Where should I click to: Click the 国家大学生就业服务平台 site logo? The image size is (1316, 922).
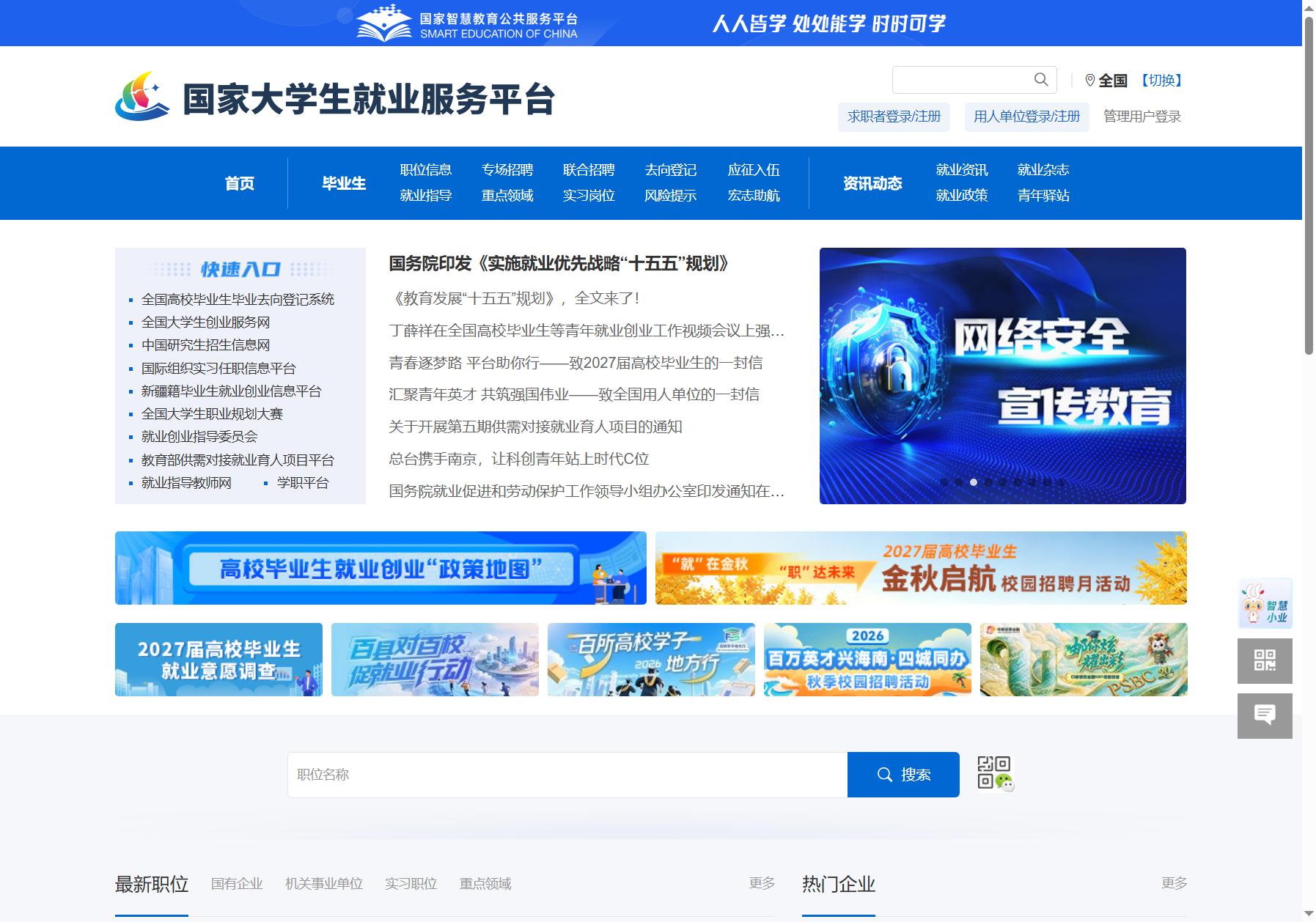coord(335,97)
